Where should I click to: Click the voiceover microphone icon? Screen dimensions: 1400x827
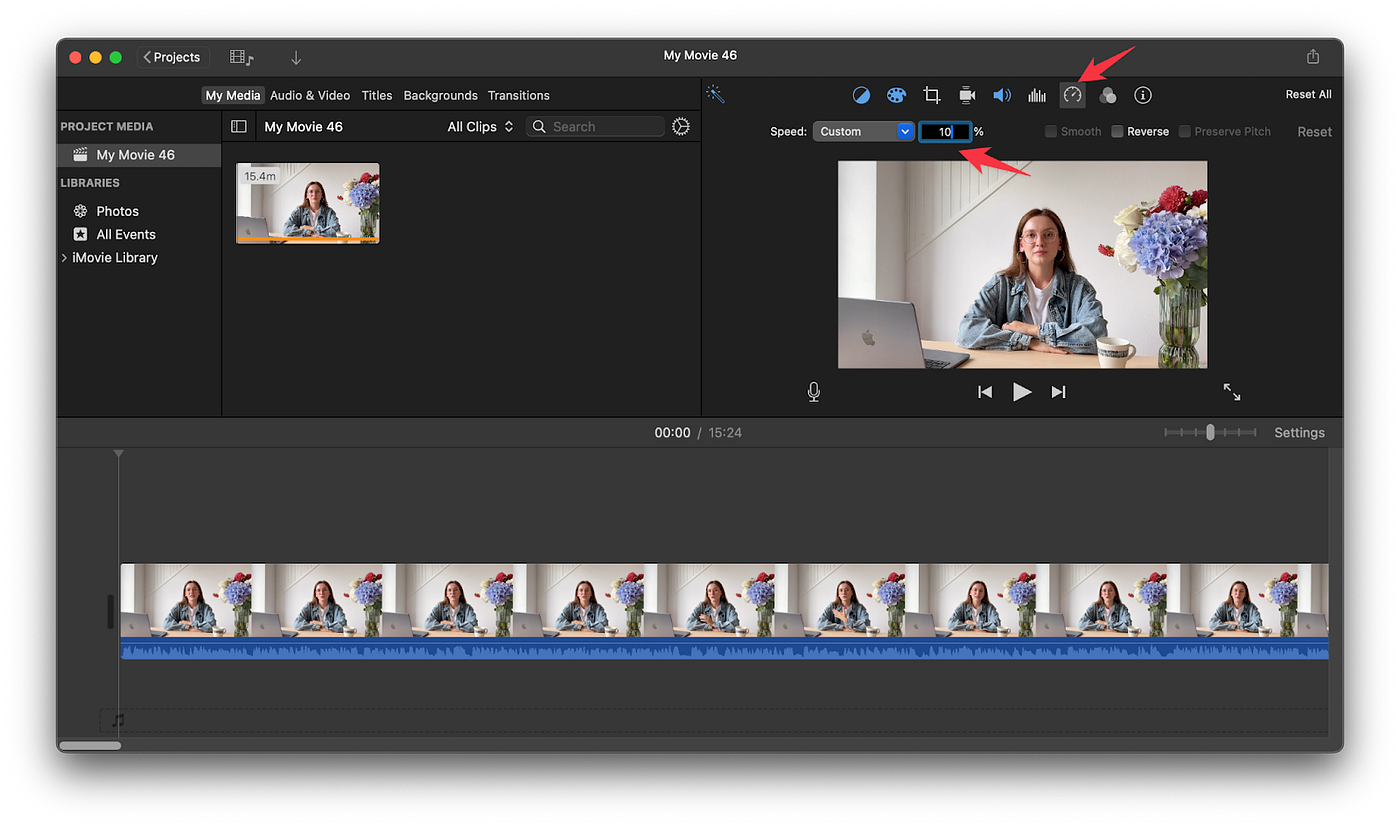(x=814, y=392)
